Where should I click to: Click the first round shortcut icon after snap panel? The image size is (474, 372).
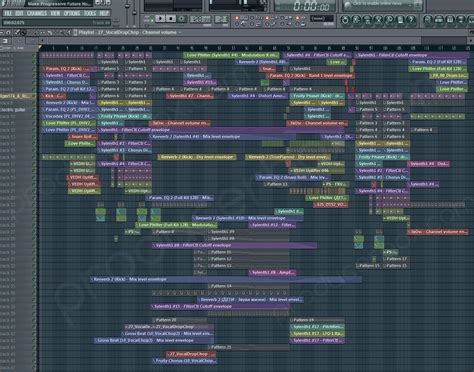(x=345, y=20)
